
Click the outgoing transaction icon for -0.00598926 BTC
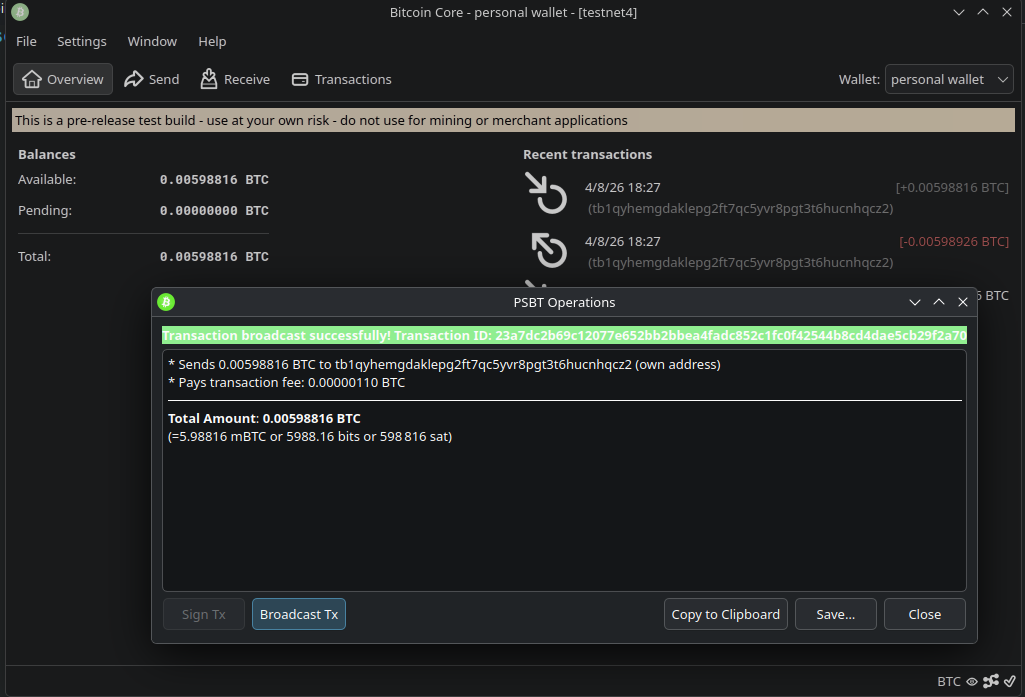click(548, 250)
